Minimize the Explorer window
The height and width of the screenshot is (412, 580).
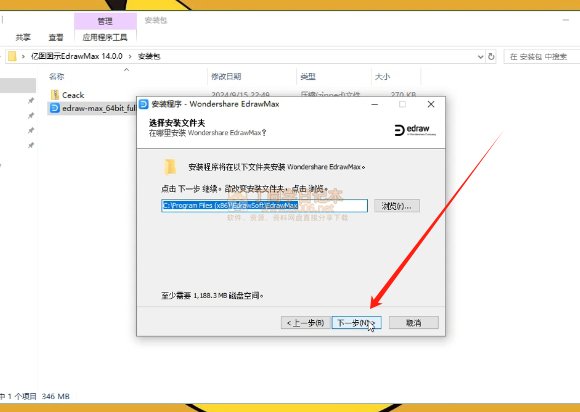[566, 20]
